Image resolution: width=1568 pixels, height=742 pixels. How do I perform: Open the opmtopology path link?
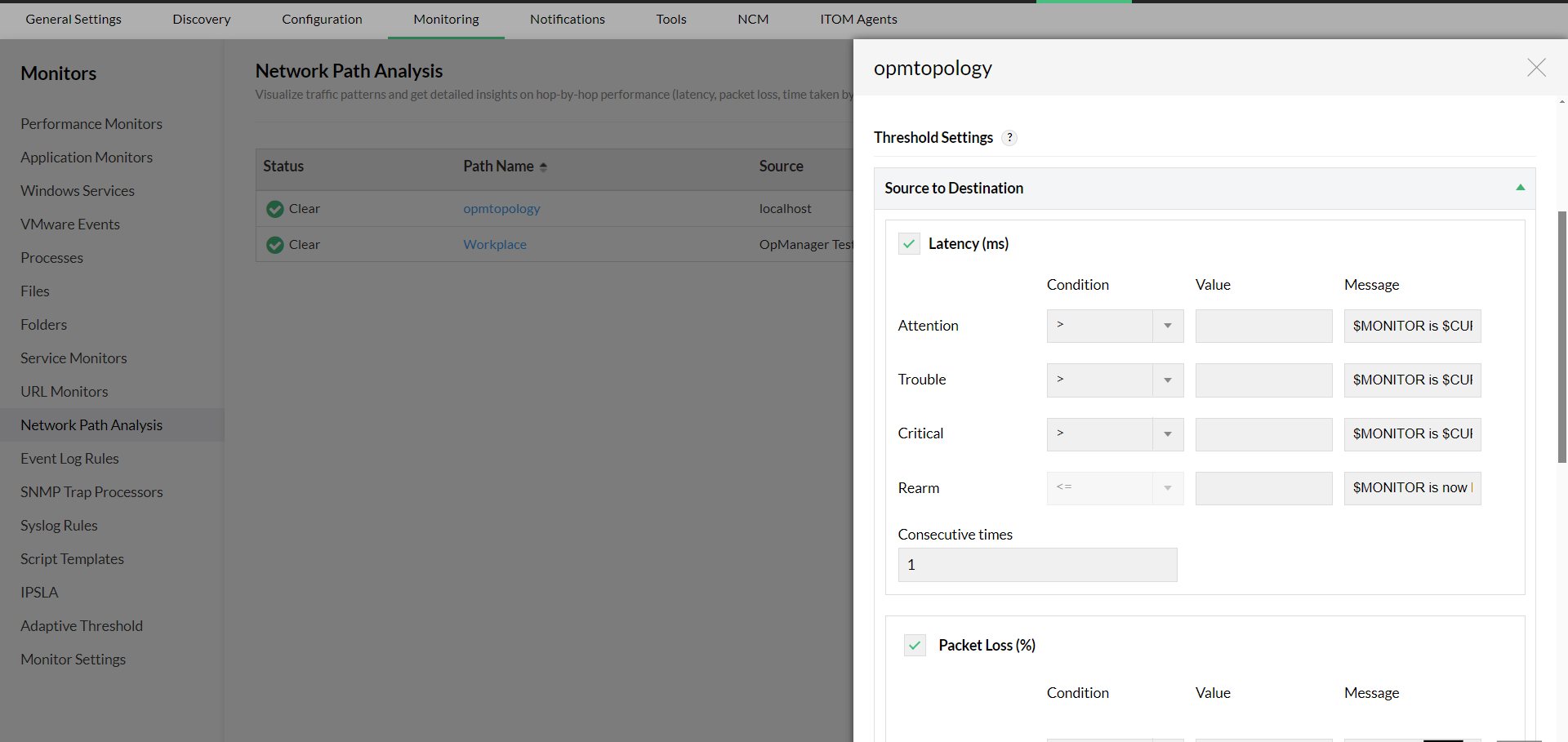[x=501, y=208]
